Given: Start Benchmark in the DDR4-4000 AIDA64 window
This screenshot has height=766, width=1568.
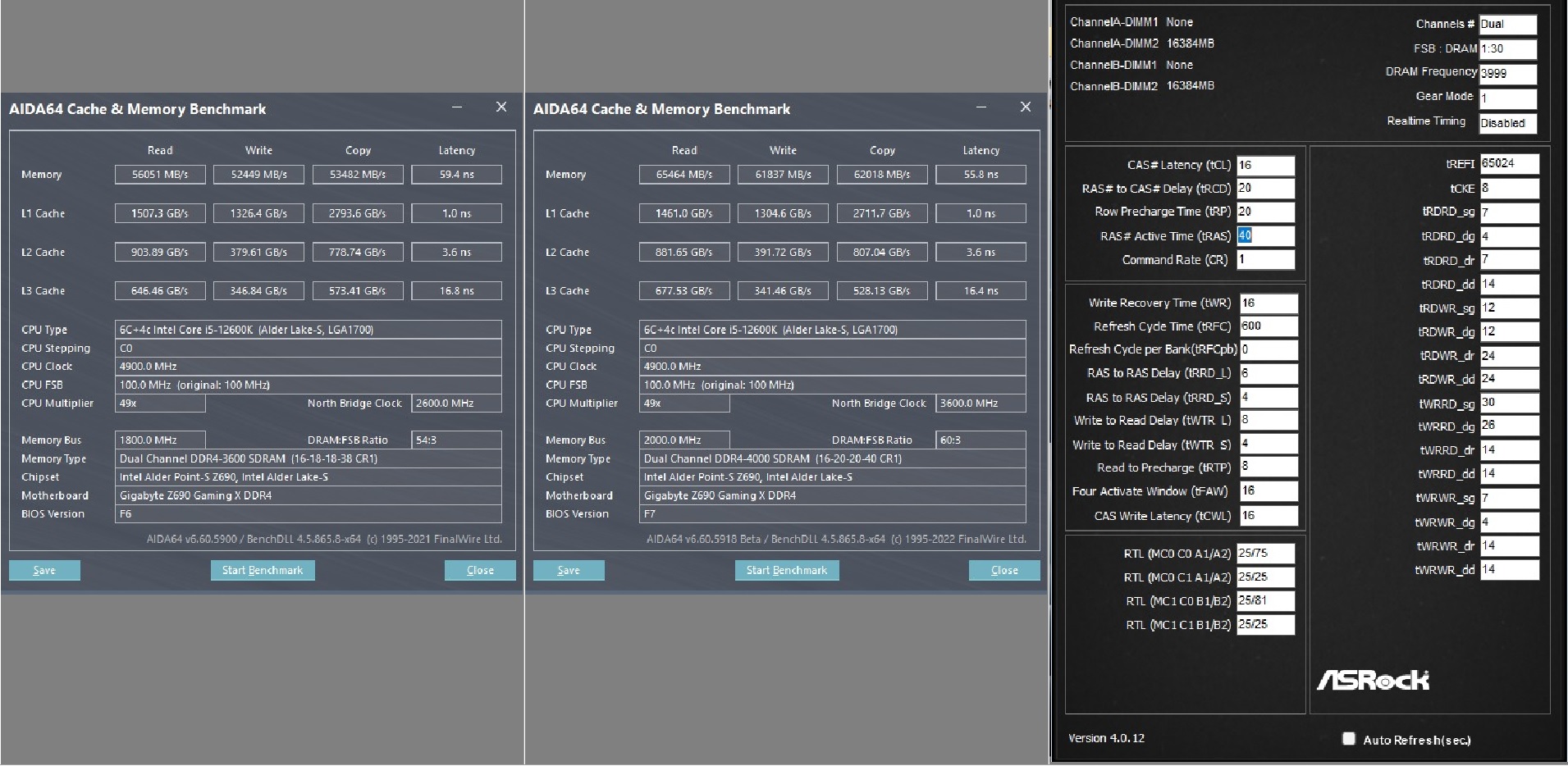Looking at the screenshot, I should pyautogui.click(x=787, y=570).
